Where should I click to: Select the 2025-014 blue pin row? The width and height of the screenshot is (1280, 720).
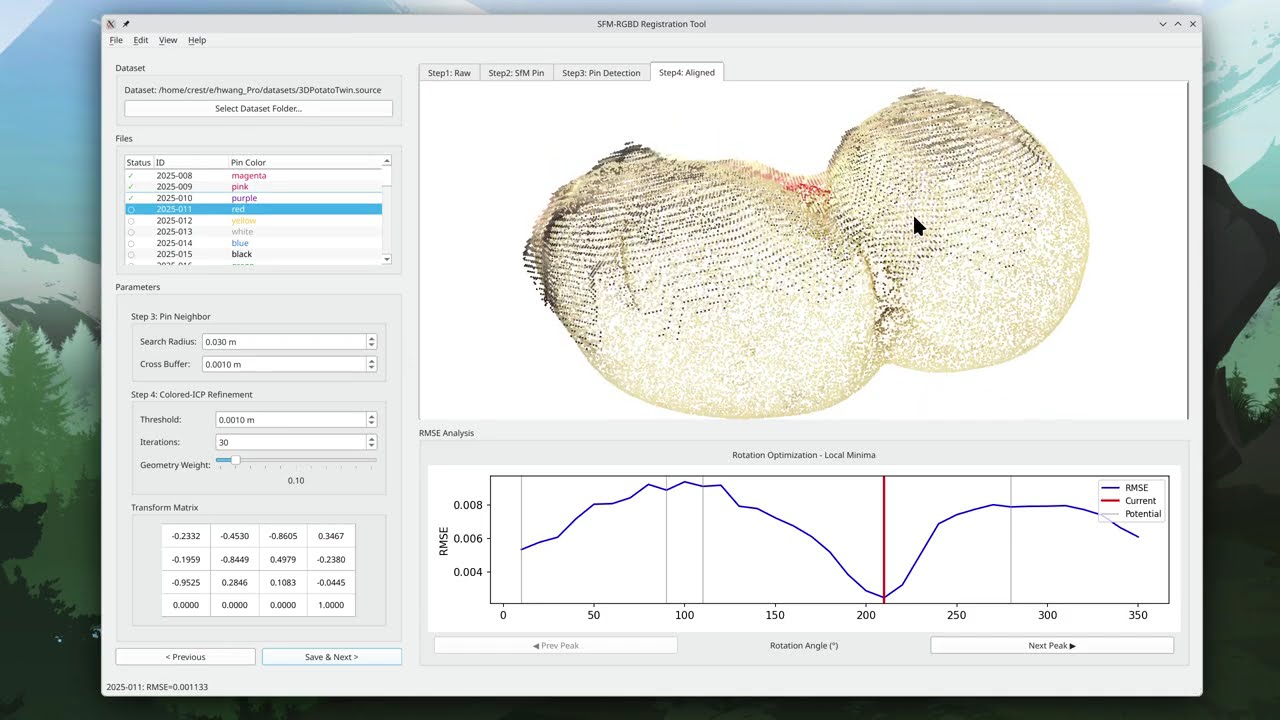[x=253, y=243]
